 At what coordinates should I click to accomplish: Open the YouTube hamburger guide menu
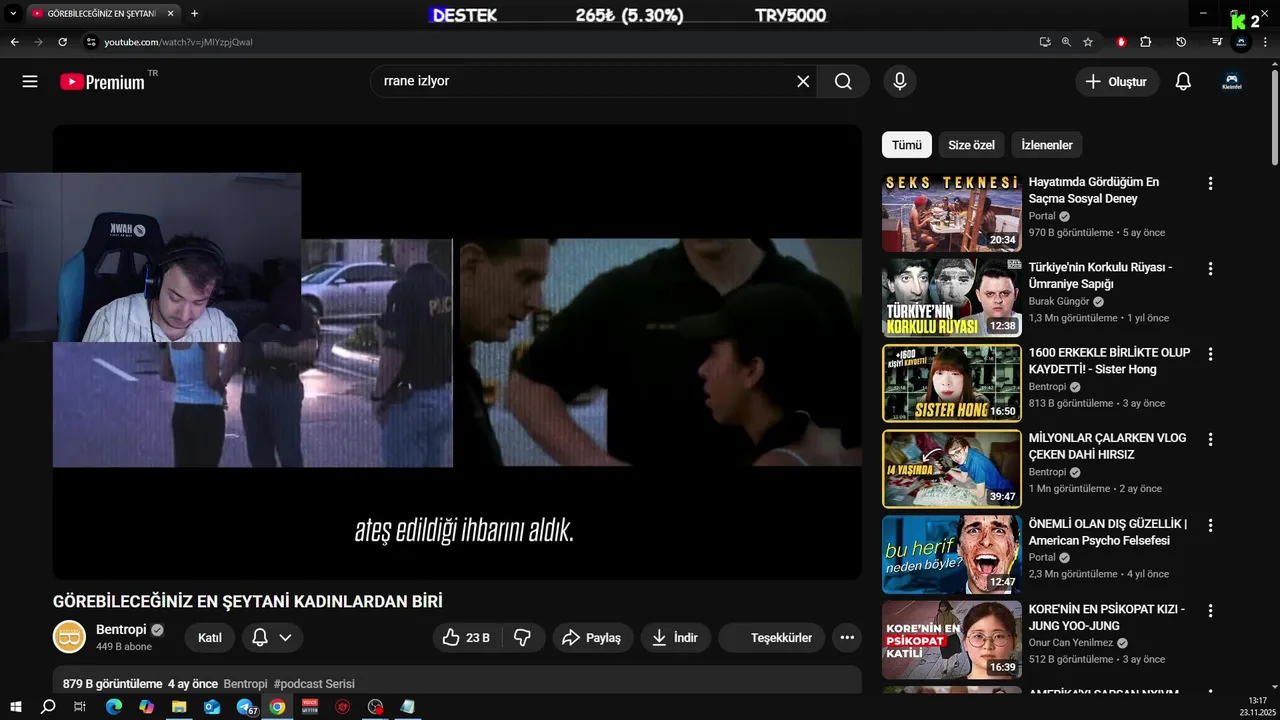click(x=30, y=82)
